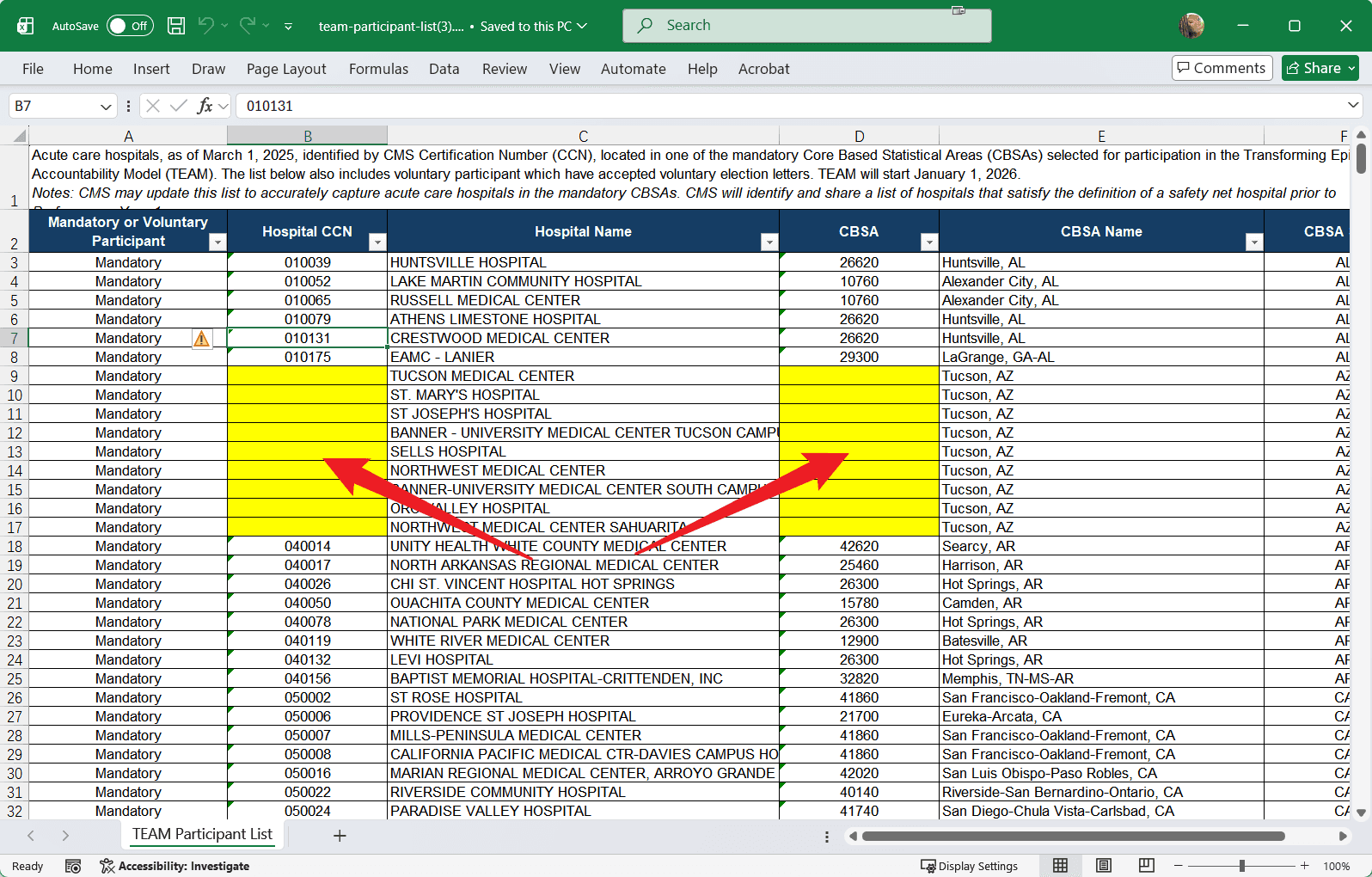The width and height of the screenshot is (1372, 877).
Task: Click the Save disk icon
Action: click(x=176, y=26)
